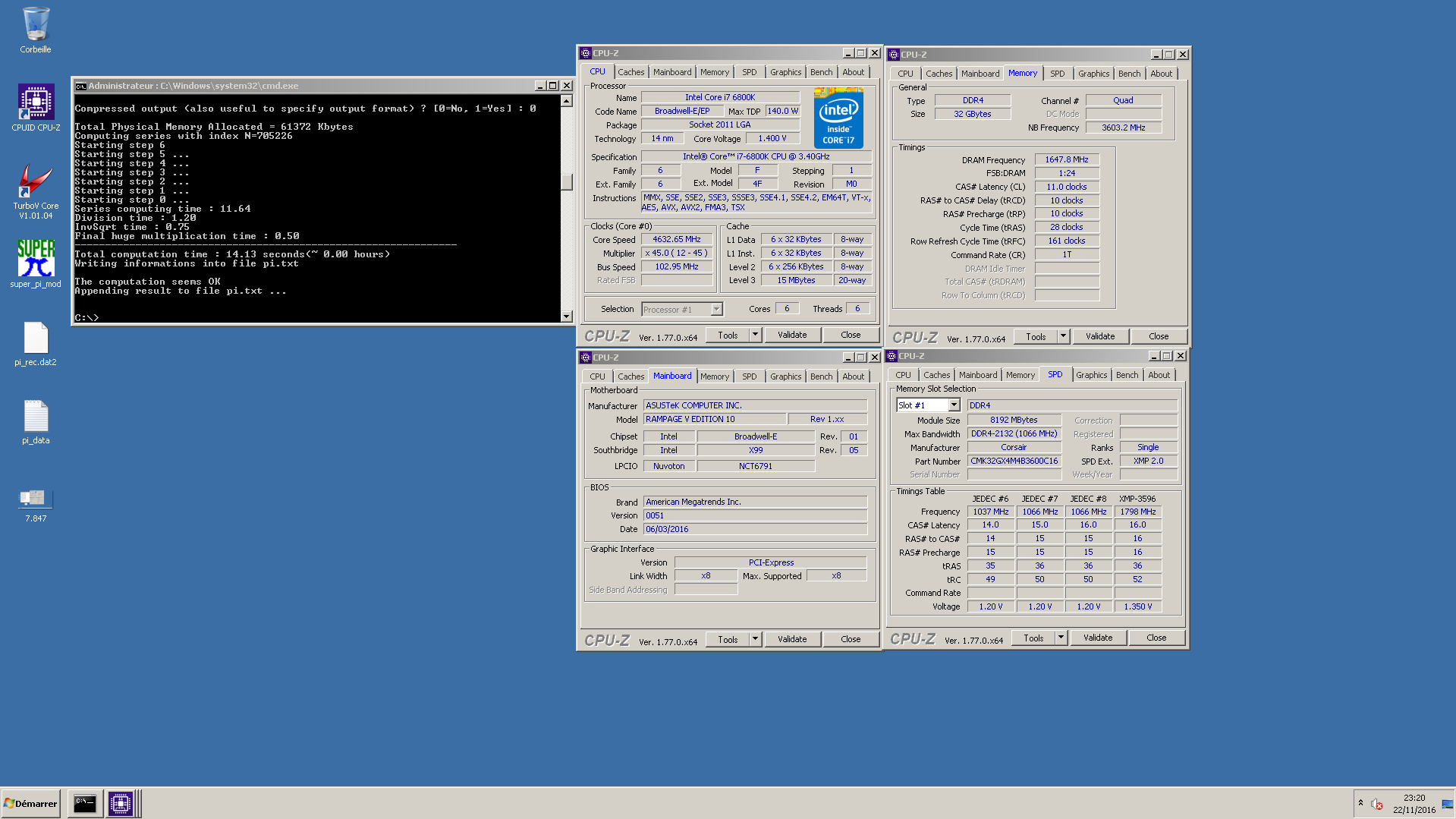The height and width of the screenshot is (819, 1456).
Task: Open About tab in Mainboard window
Action: point(853,376)
